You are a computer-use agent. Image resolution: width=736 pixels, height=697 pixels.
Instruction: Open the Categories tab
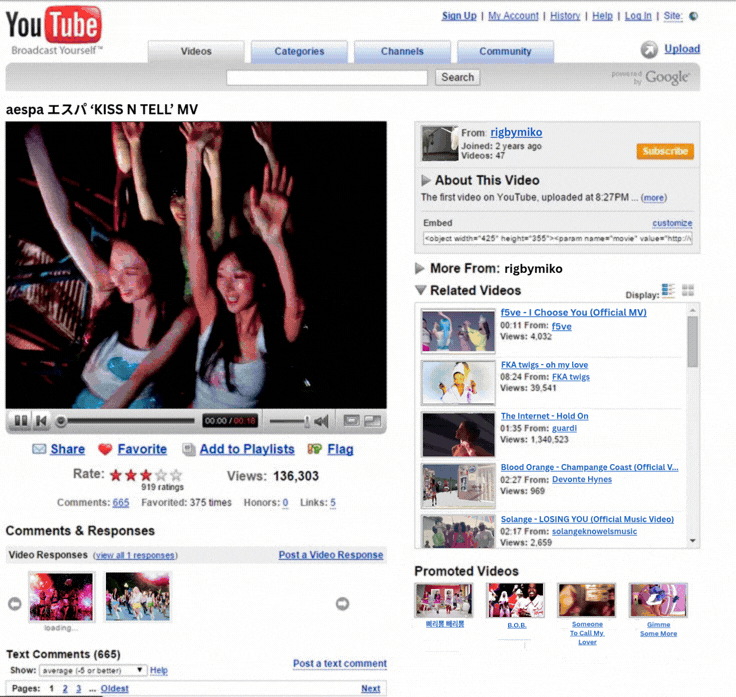[x=299, y=52]
